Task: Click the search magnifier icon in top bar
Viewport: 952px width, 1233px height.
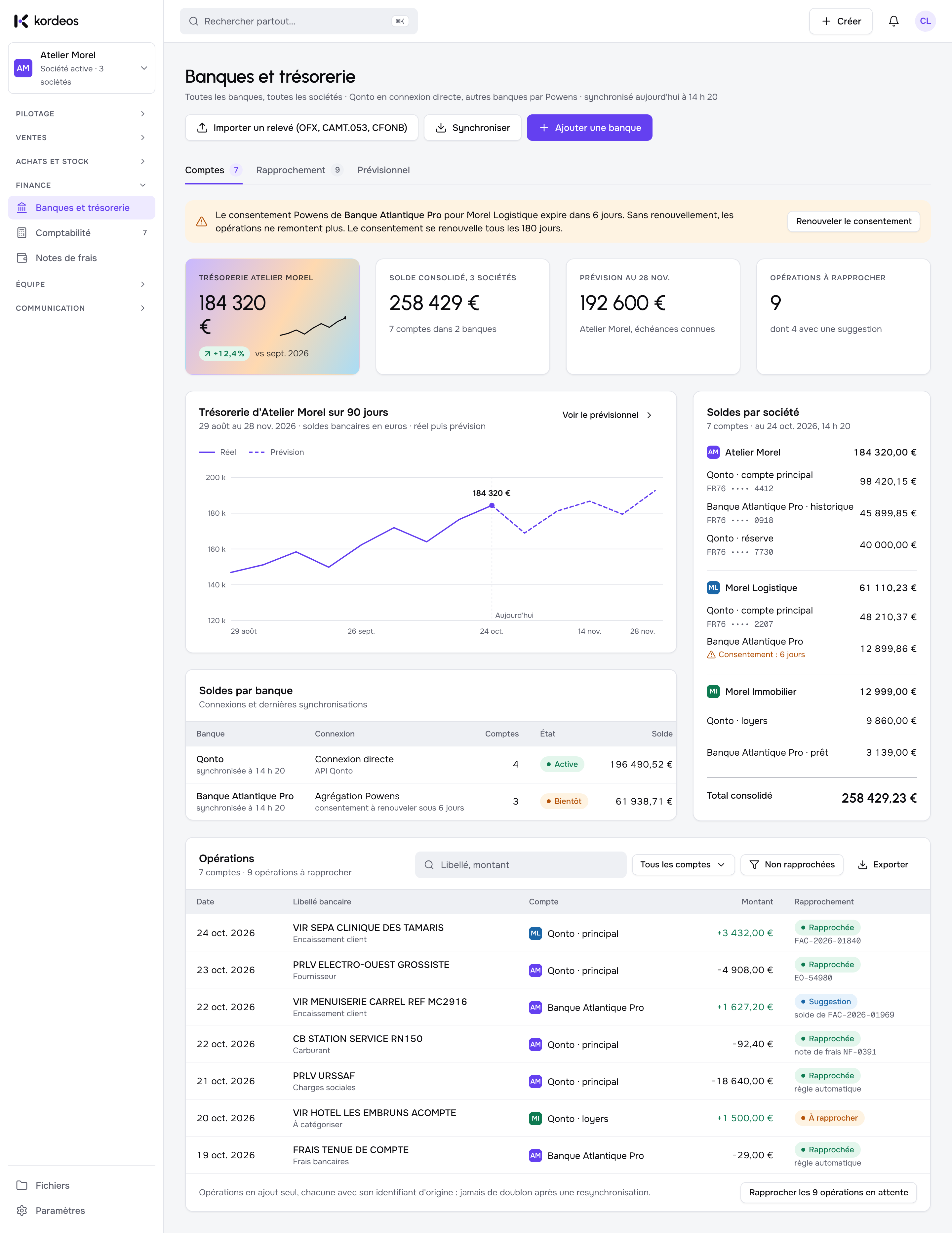Action: 194,21
